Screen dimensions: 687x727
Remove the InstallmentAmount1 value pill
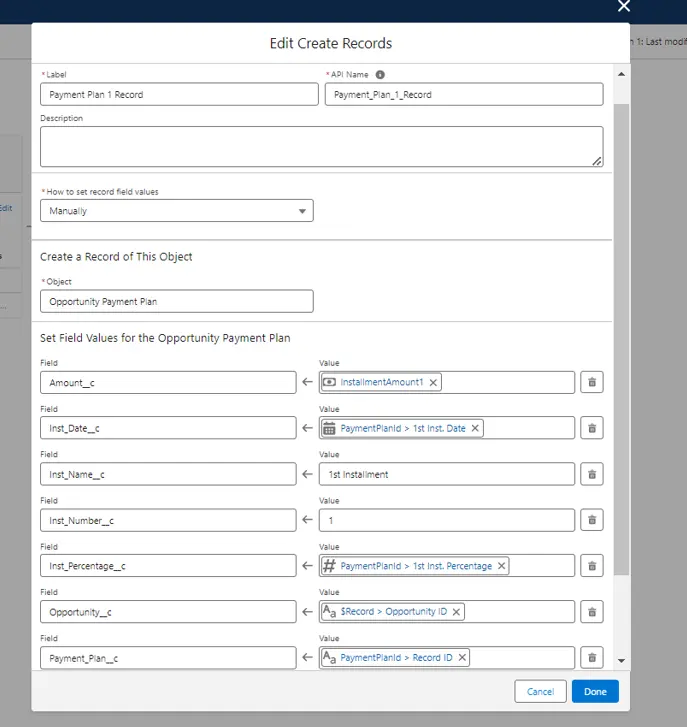433,382
